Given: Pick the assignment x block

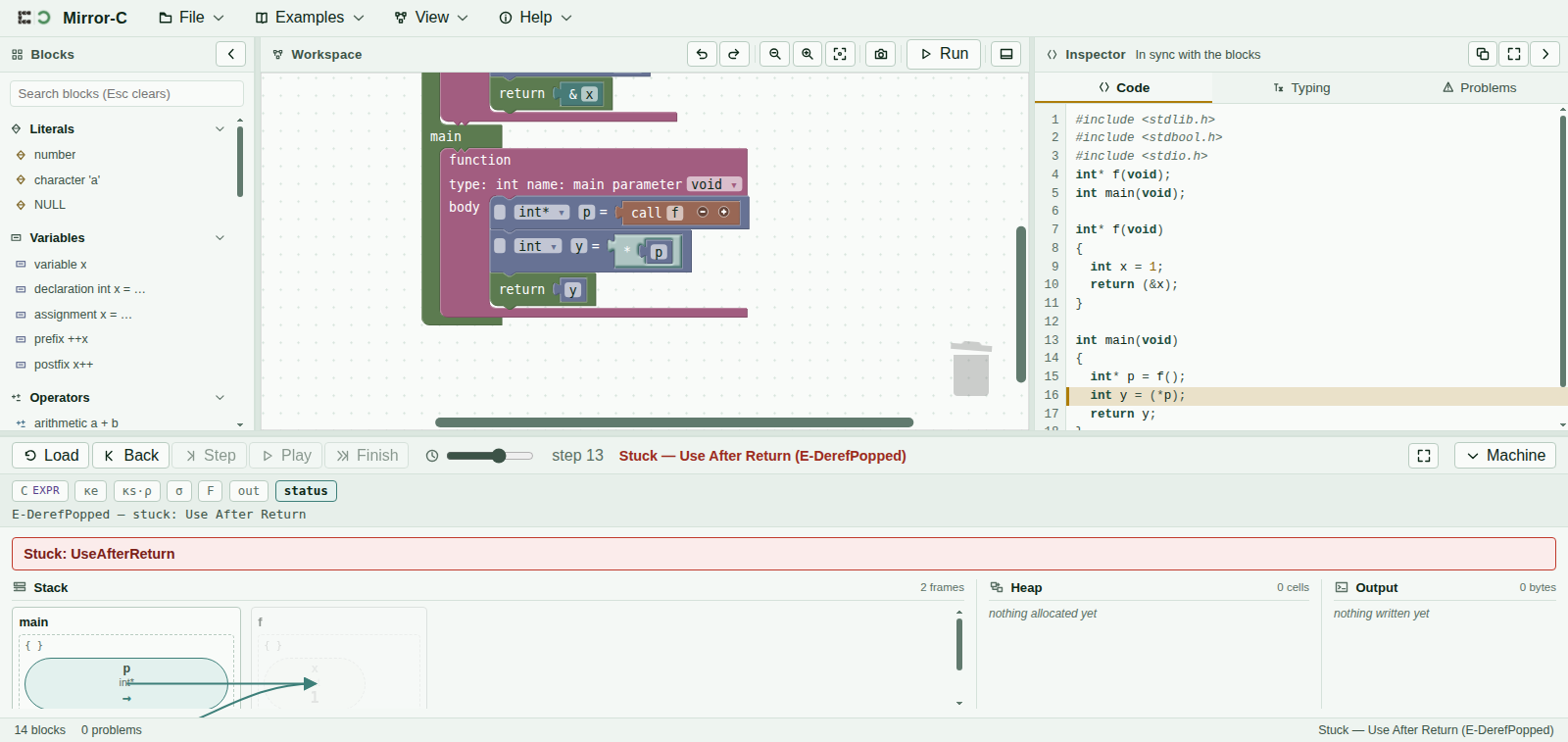Looking at the screenshot, I should click(82, 315).
